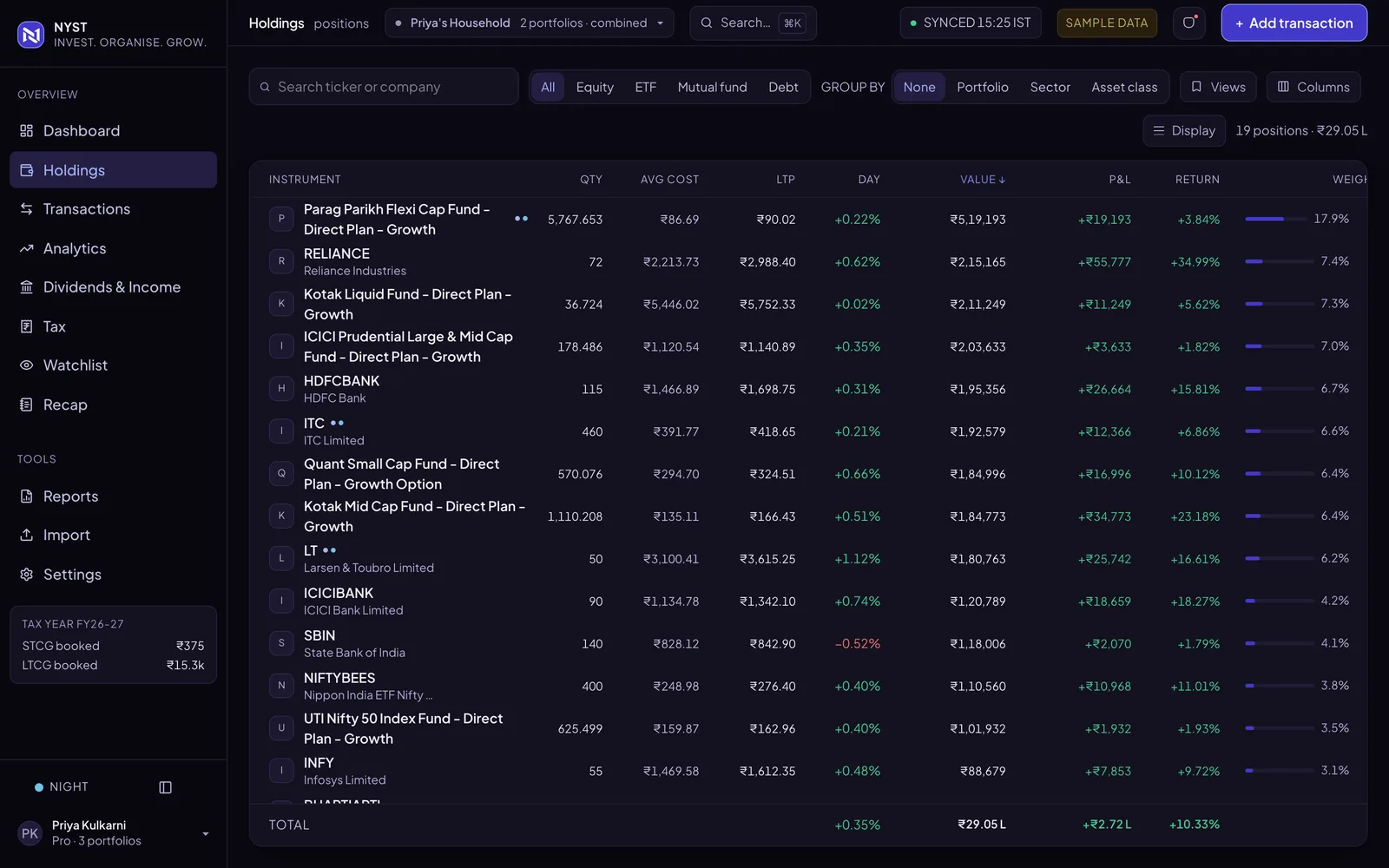Screen dimensions: 1389x868
Task: Open the Columns chooser
Action: click(1313, 87)
